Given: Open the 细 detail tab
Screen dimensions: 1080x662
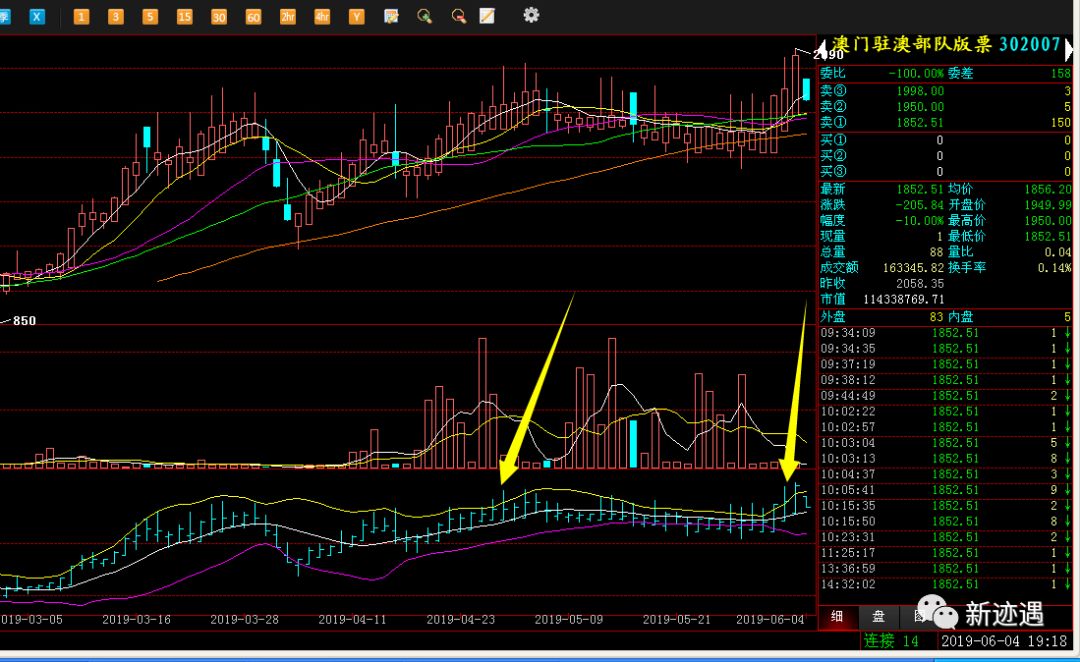Looking at the screenshot, I should pyautogui.click(x=837, y=616).
